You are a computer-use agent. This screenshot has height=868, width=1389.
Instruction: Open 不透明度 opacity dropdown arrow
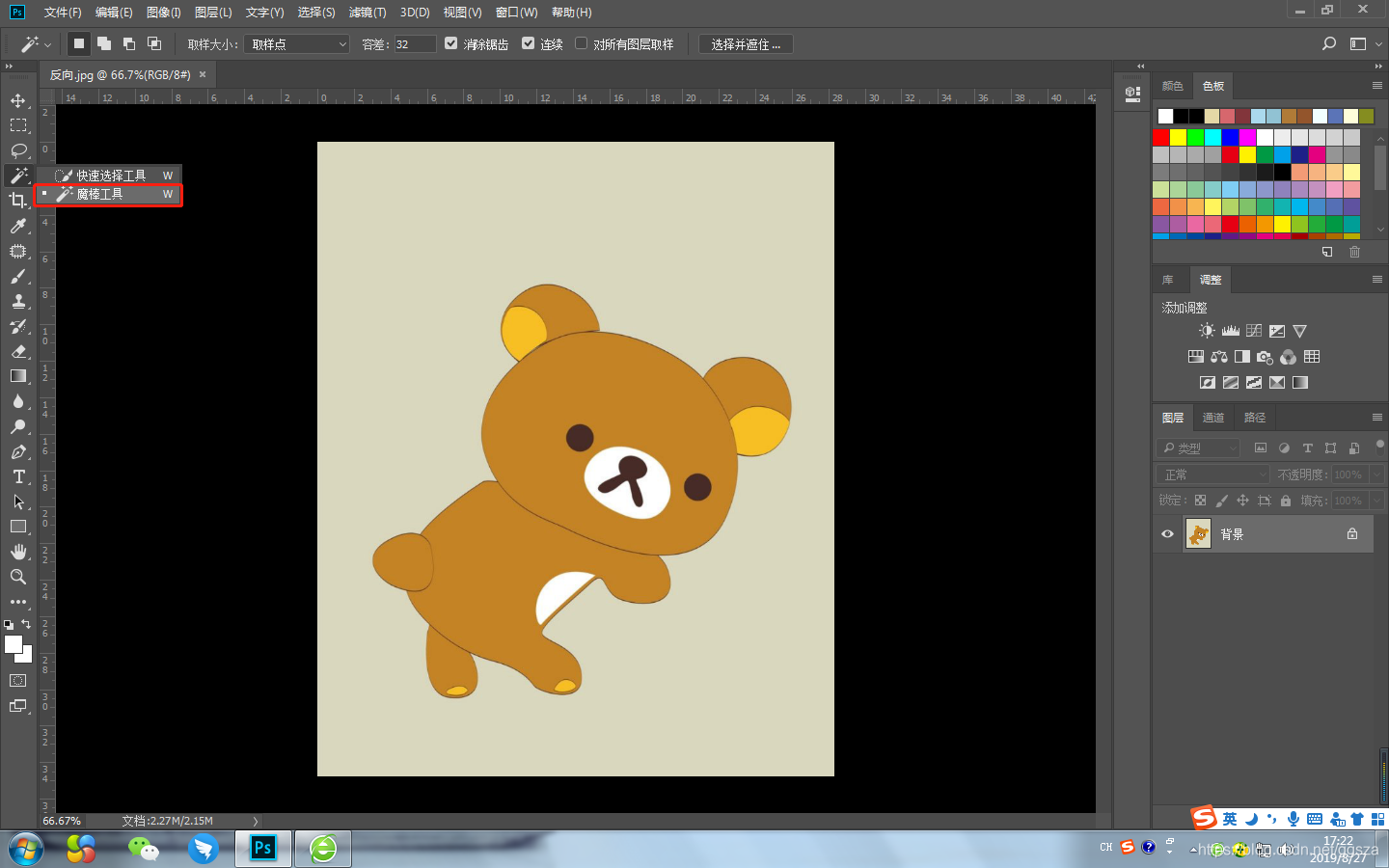coord(1376,475)
